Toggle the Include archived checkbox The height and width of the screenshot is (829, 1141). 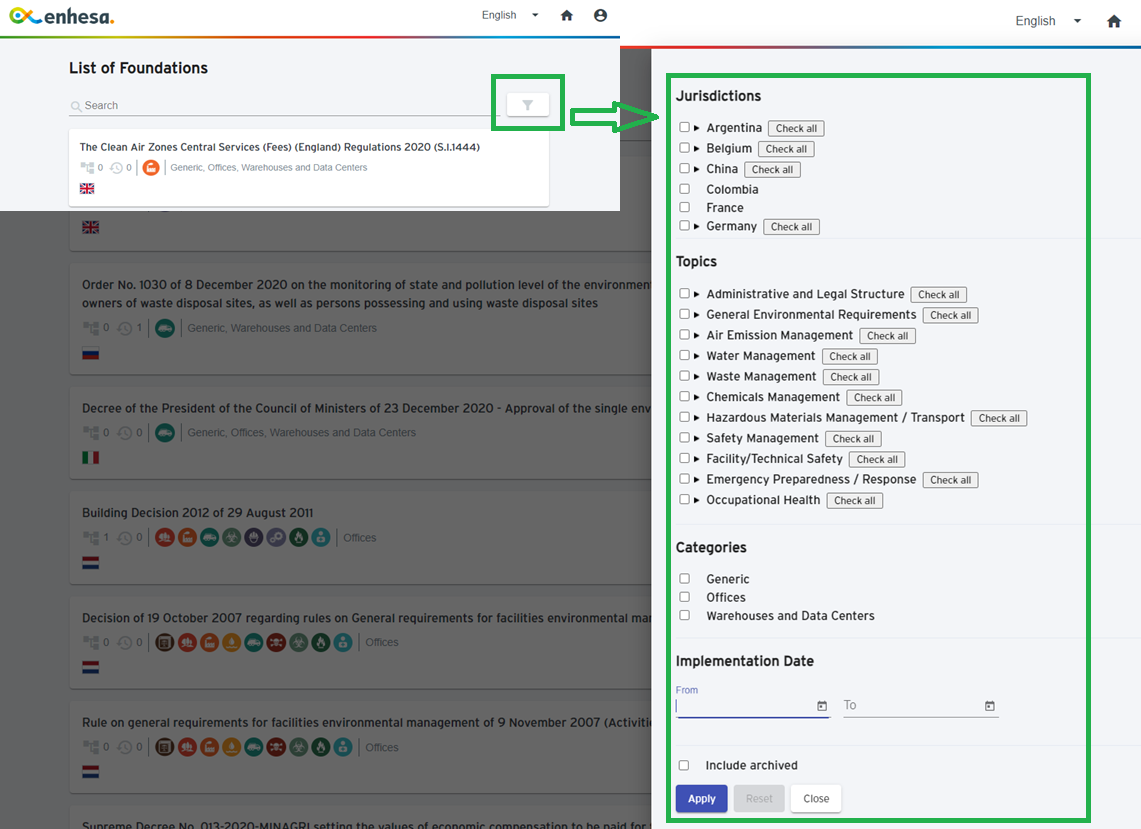[683, 765]
